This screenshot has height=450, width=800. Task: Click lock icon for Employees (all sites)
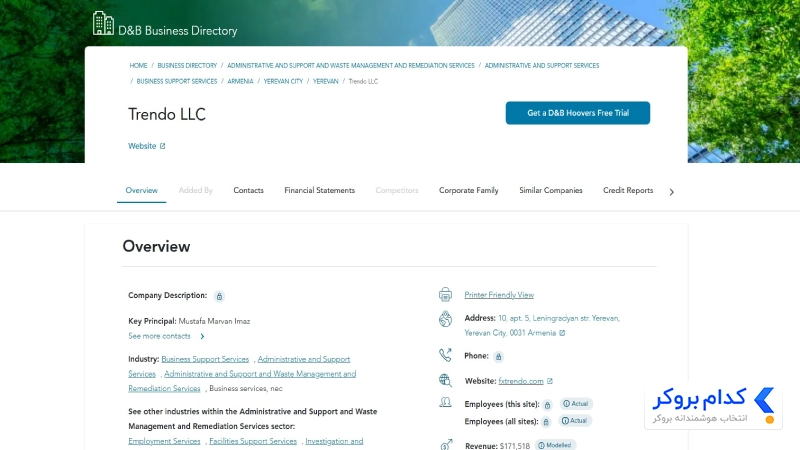click(546, 422)
